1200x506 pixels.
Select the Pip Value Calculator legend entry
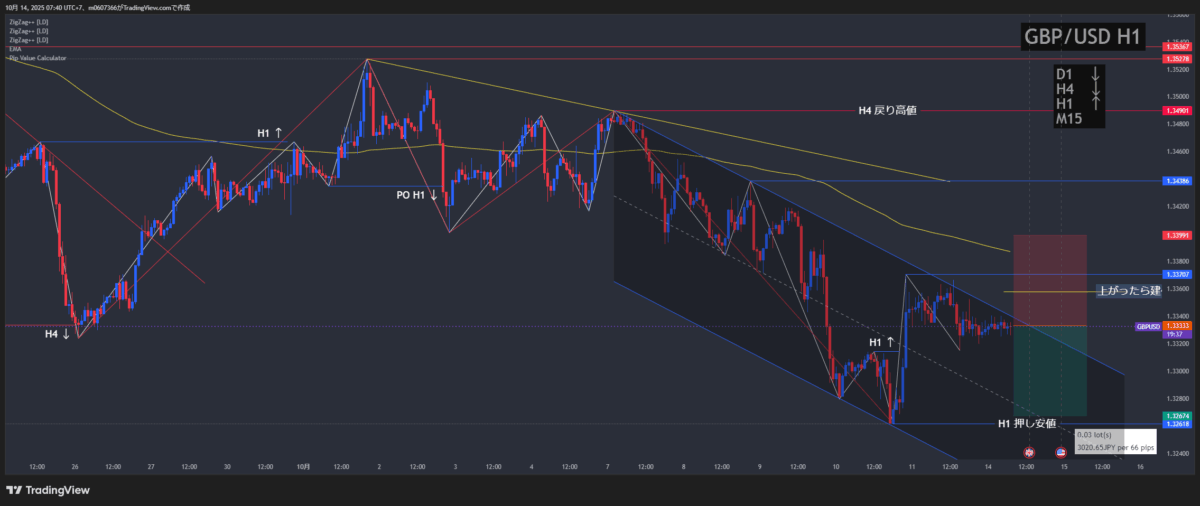point(31,58)
